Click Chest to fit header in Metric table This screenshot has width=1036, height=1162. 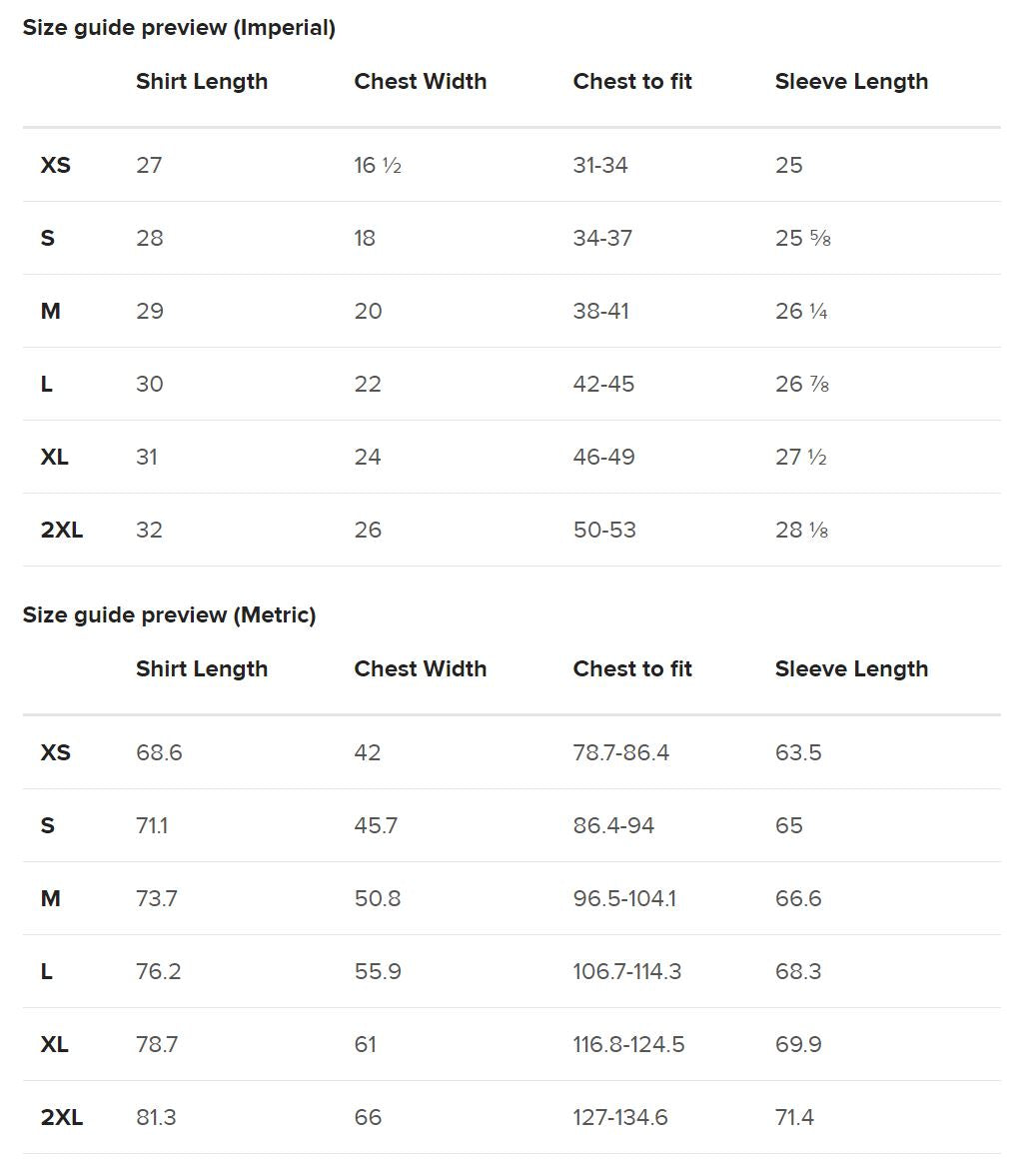(632, 669)
